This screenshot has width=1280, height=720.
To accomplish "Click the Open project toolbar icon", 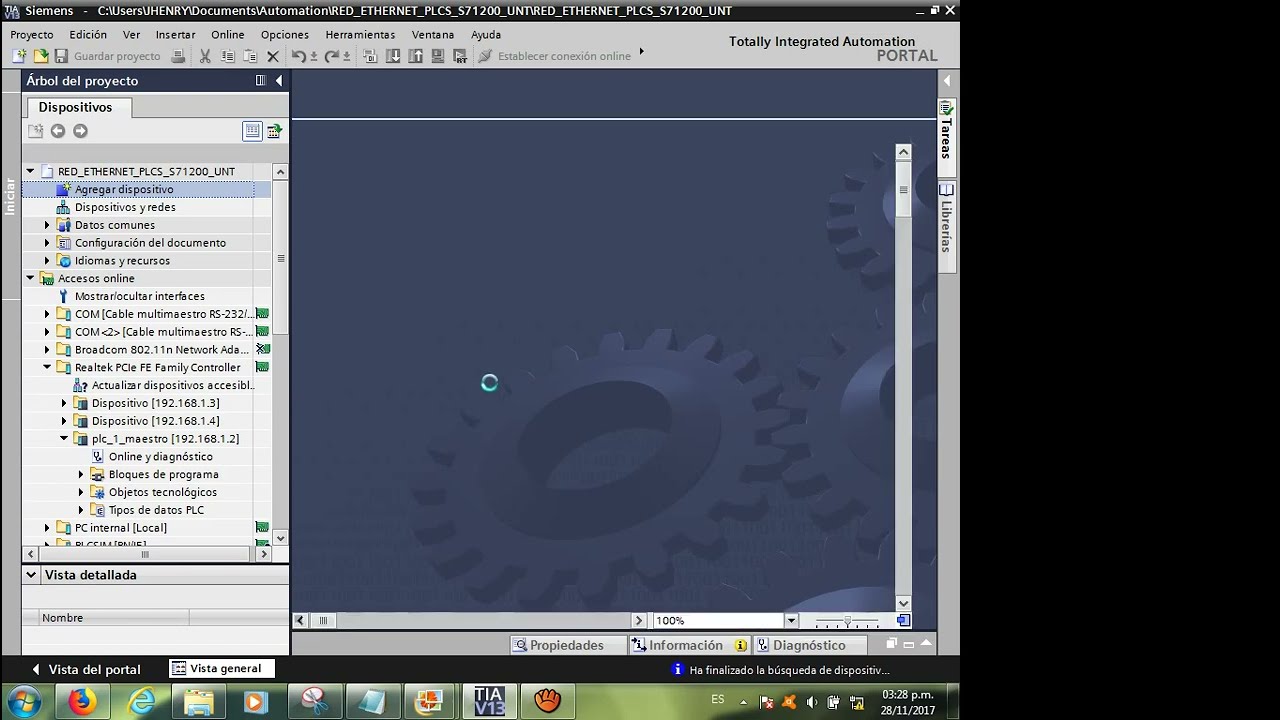I will (x=41, y=56).
